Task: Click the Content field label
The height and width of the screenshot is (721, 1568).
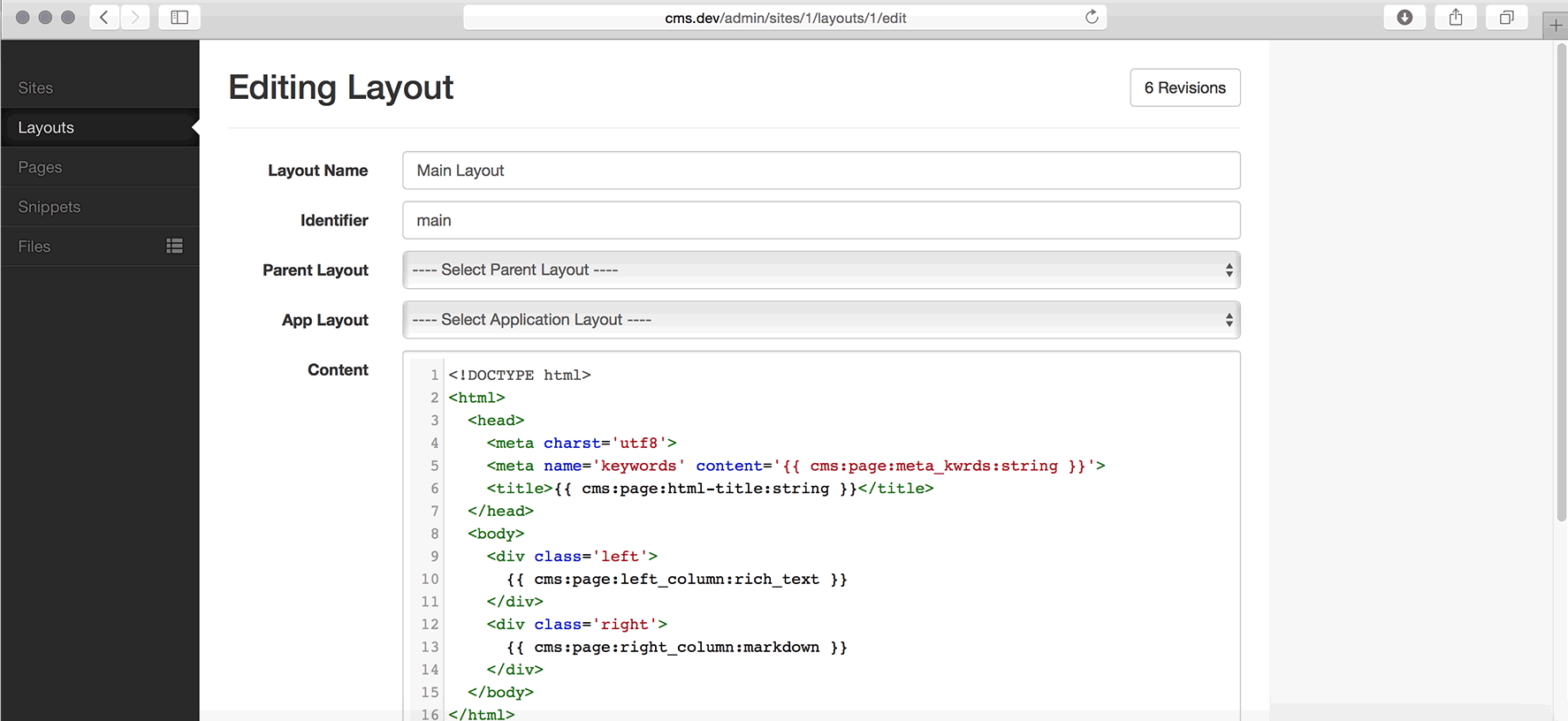Action: (338, 370)
